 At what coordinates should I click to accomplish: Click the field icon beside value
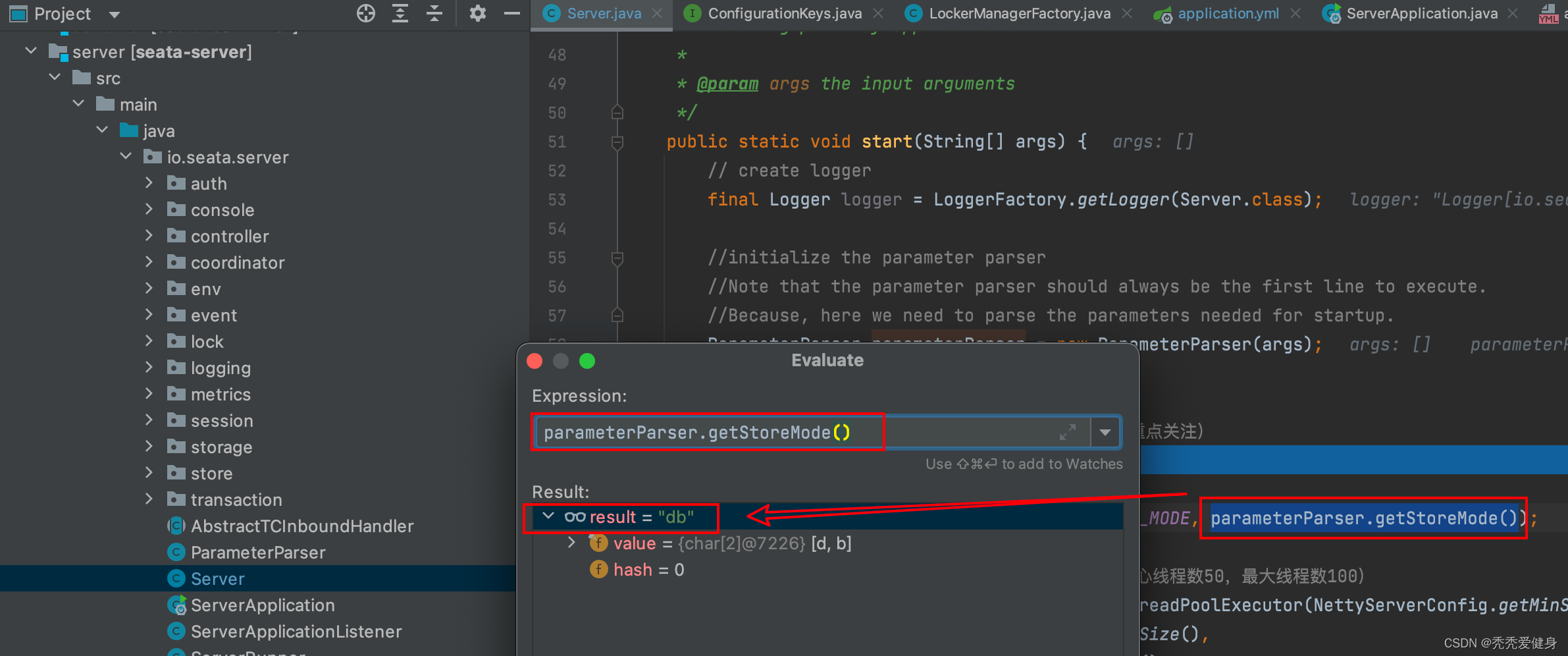click(x=598, y=543)
